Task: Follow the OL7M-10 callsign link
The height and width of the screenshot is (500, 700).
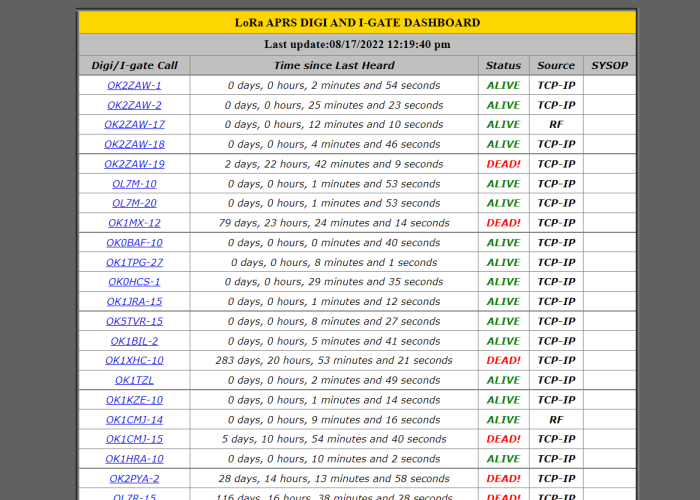Action: tap(134, 184)
